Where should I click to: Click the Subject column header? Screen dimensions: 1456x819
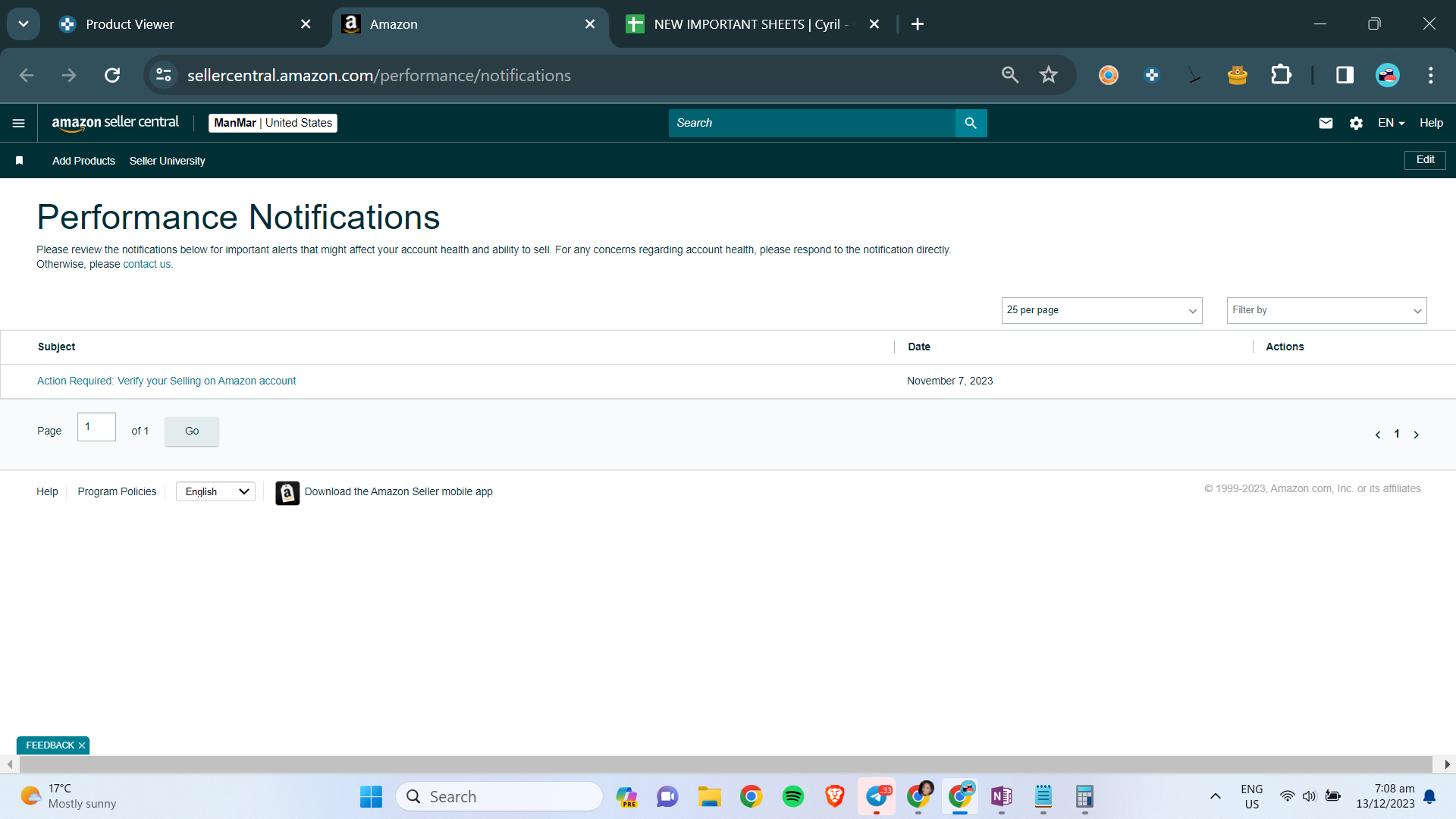point(57,347)
